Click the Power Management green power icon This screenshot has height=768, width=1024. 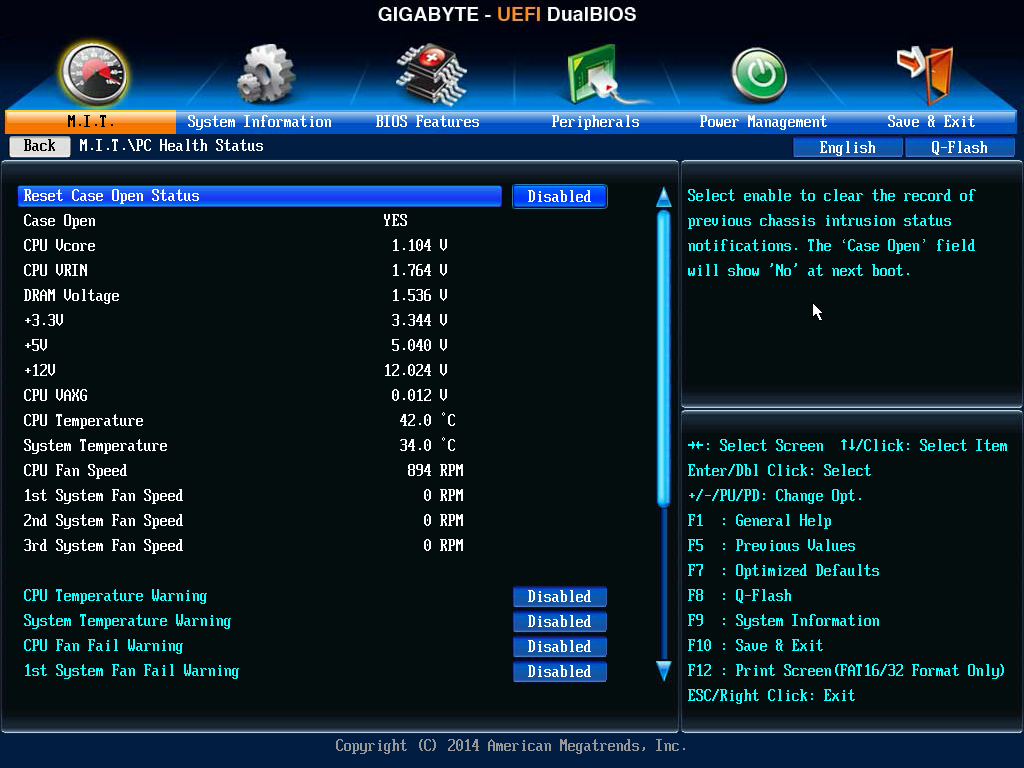(759, 76)
